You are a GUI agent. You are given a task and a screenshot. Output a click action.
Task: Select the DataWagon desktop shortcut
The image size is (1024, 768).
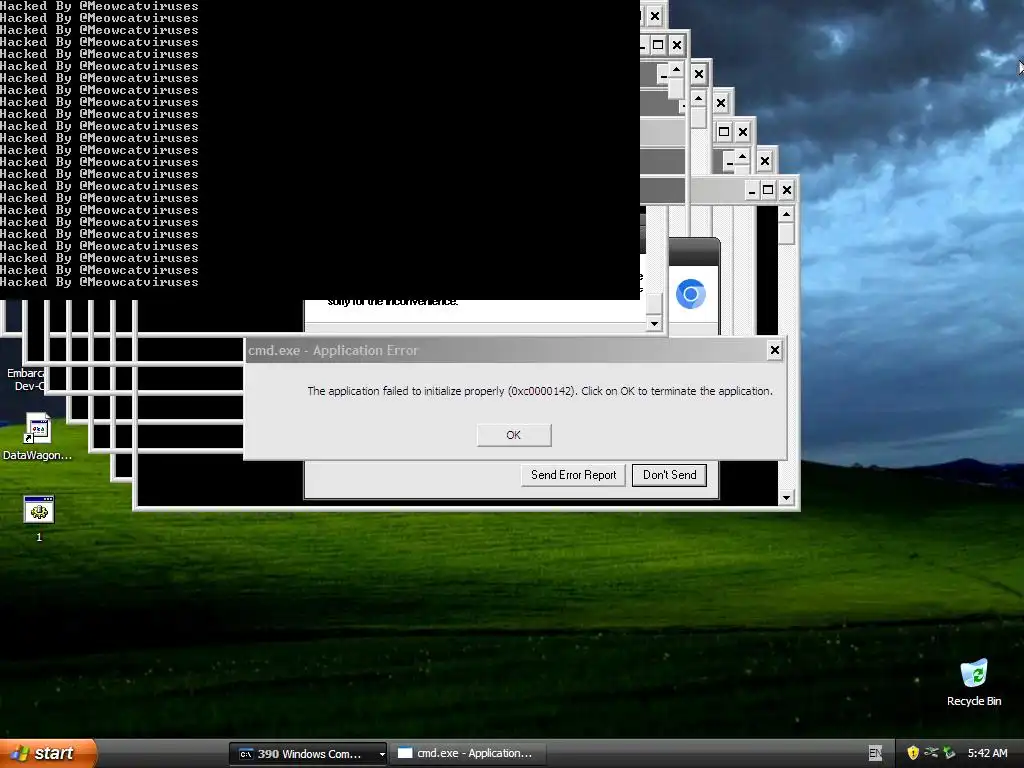tap(37, 436)
